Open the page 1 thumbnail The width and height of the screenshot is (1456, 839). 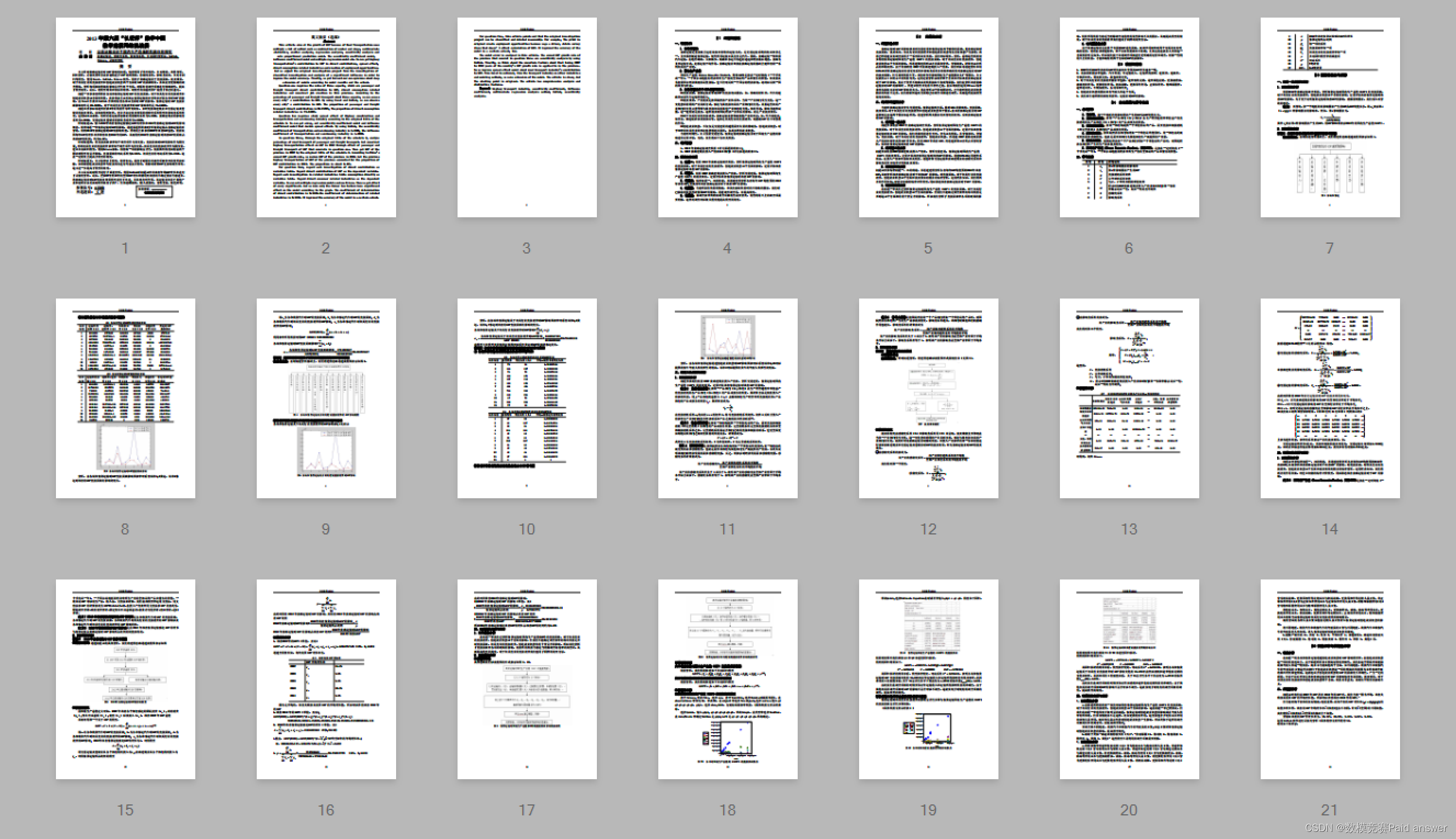125,117
